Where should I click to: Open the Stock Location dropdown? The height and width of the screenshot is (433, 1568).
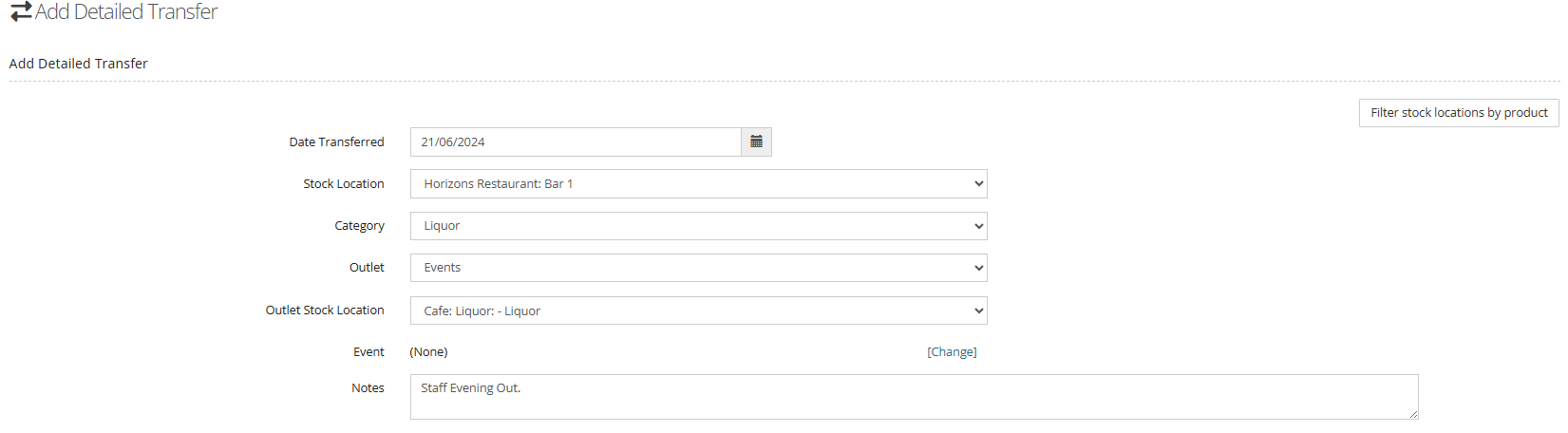[698, 183]
